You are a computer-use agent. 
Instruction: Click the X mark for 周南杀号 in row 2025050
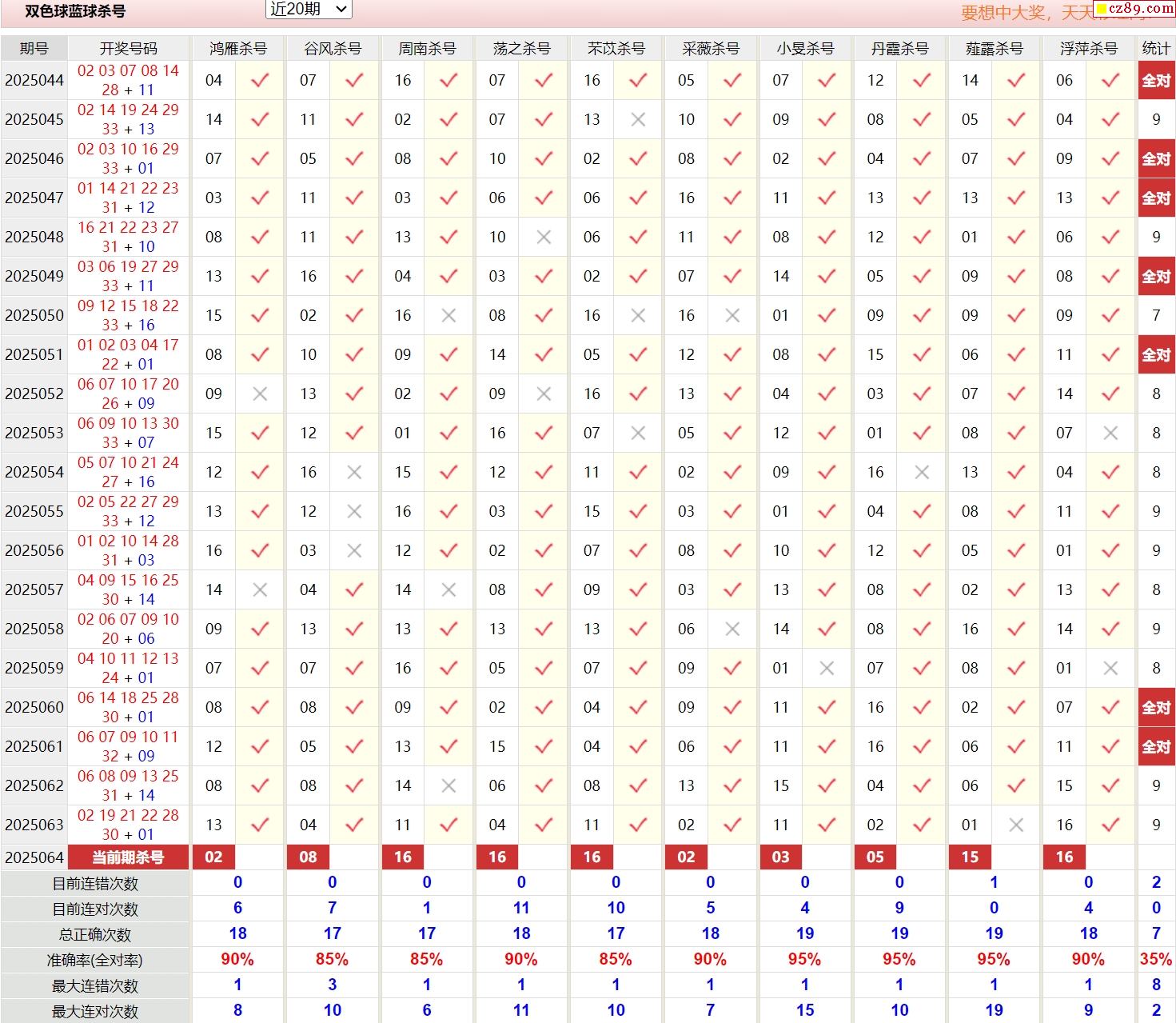pyautogui.click(x=448, y=315)
